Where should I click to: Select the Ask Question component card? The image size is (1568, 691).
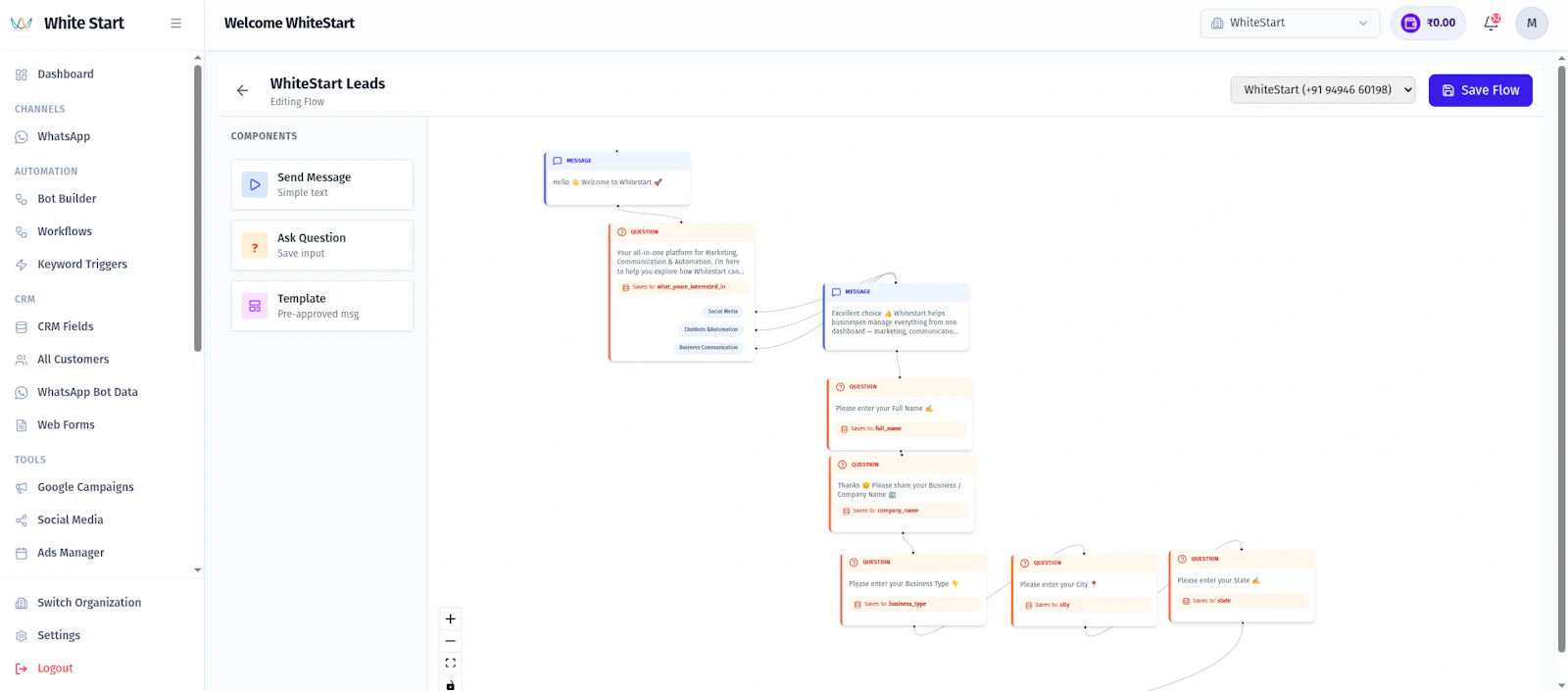click(x=321, y=245)
